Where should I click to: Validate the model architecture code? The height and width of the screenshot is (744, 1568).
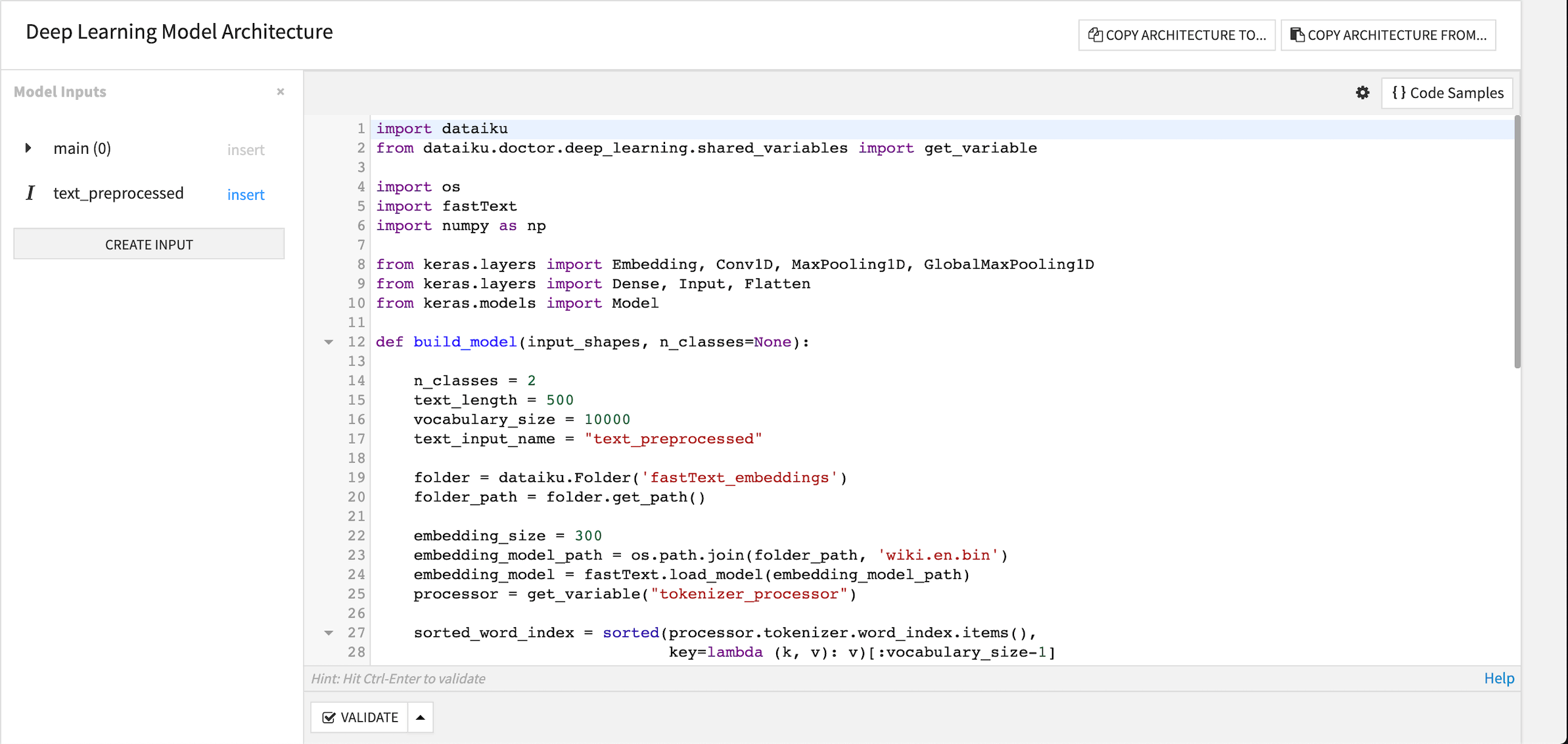point(359,717)
